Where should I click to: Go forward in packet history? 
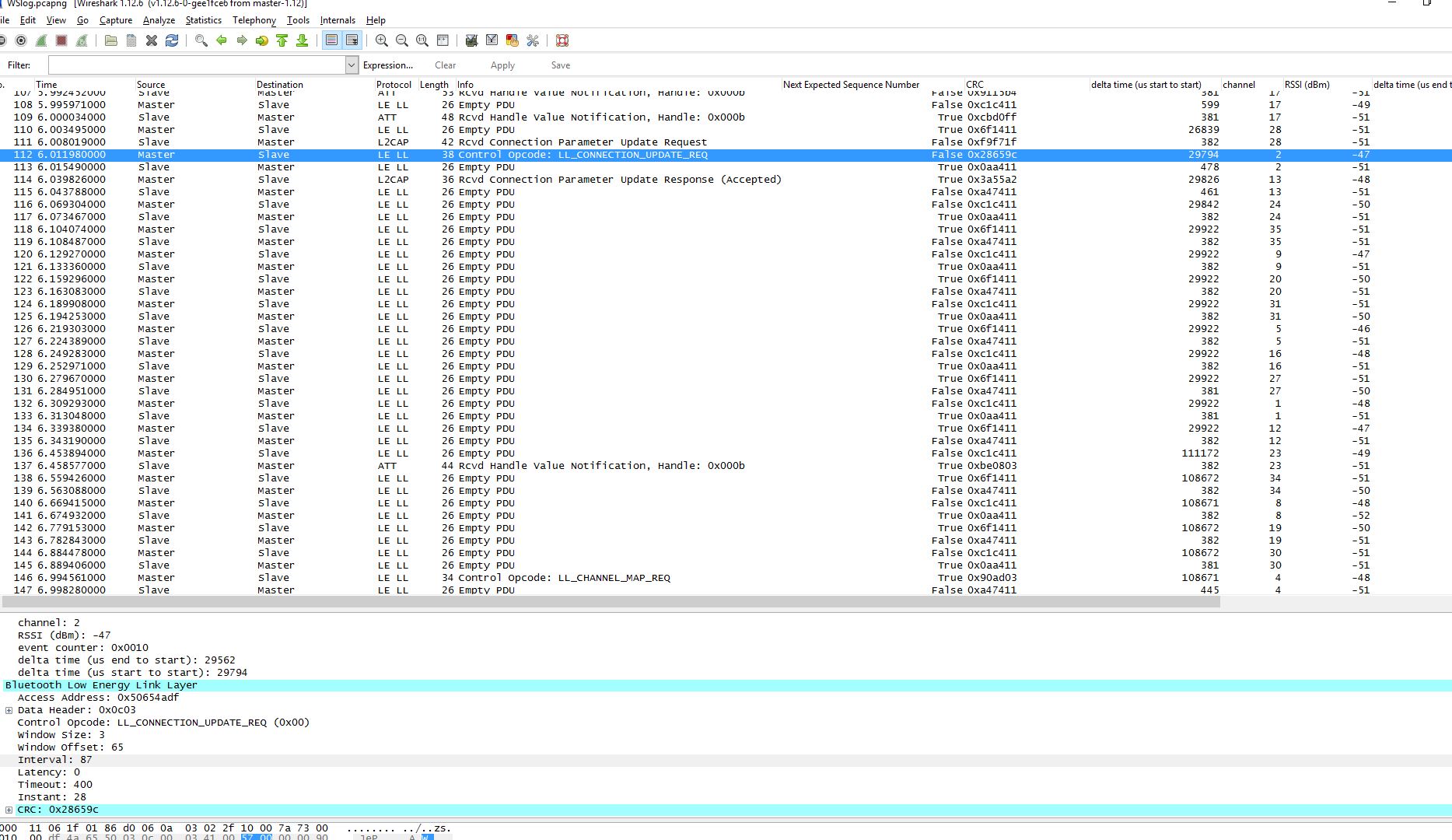pyautogui.click(x=242, y=40)
